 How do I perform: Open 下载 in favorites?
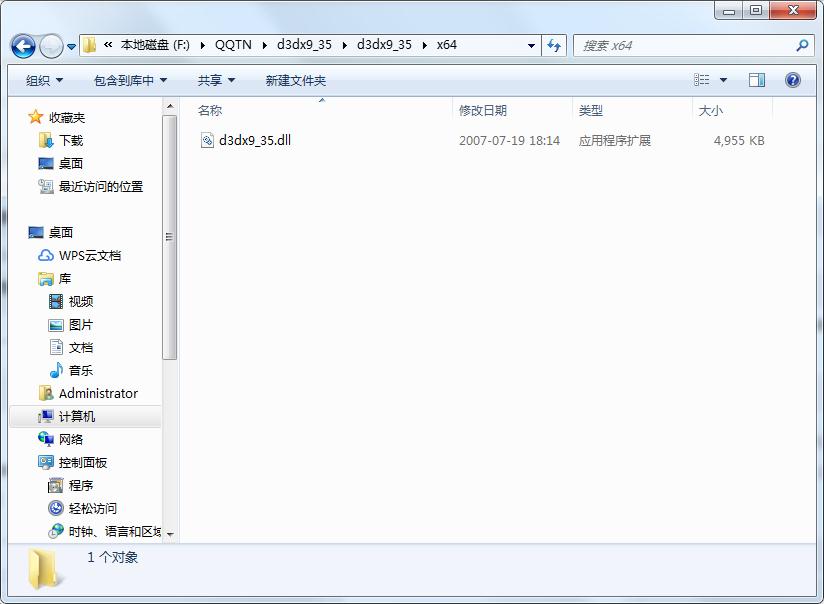[71, 140]
